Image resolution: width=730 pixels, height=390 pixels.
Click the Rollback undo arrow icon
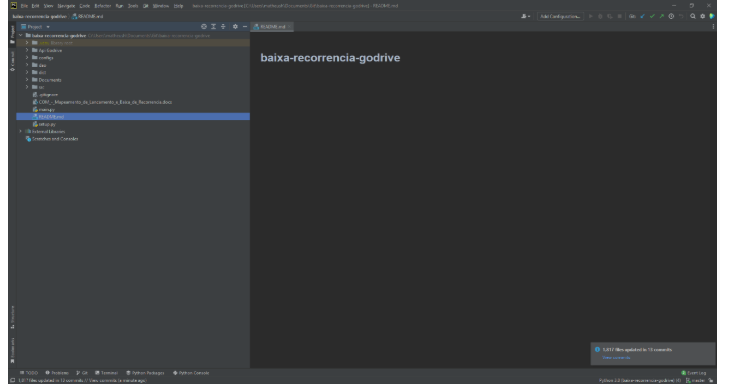pyautogui.click(x=681, y=16)
